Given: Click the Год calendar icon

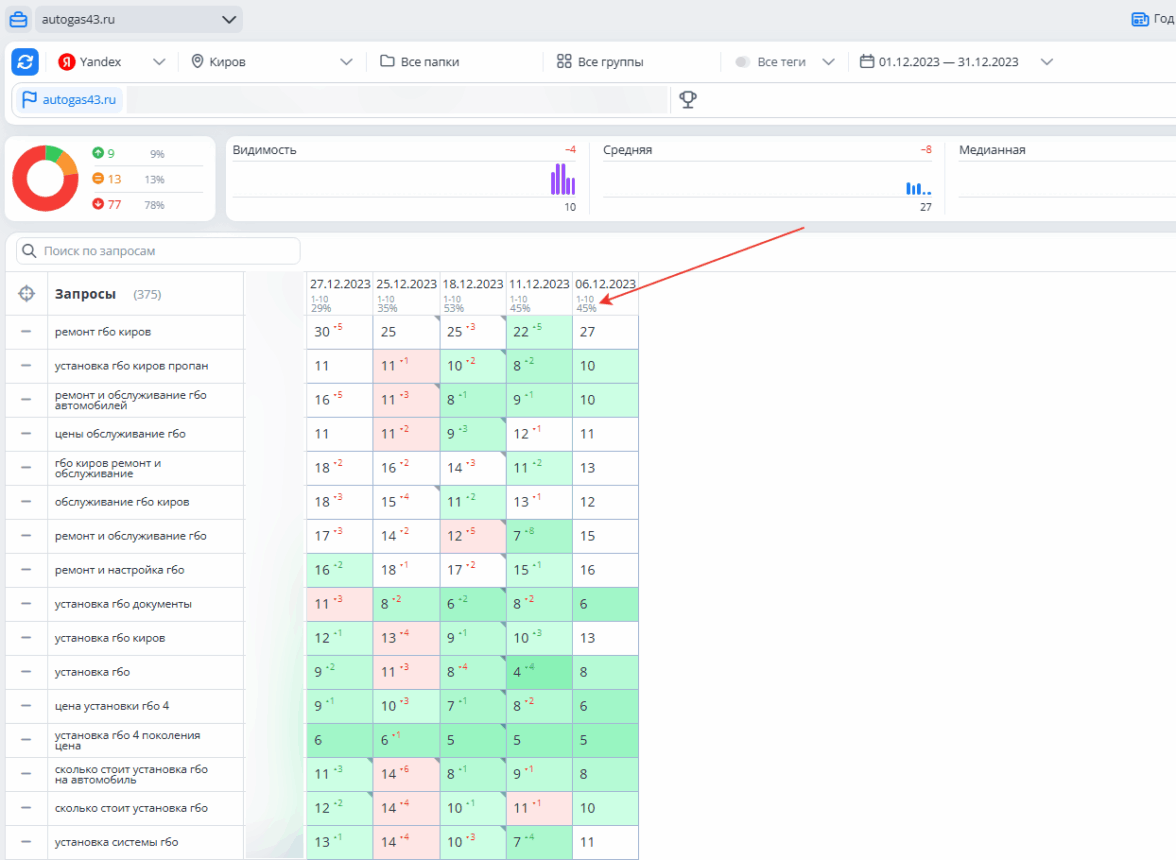Looking at the screenshot, I should click(x=1139, y=19).
